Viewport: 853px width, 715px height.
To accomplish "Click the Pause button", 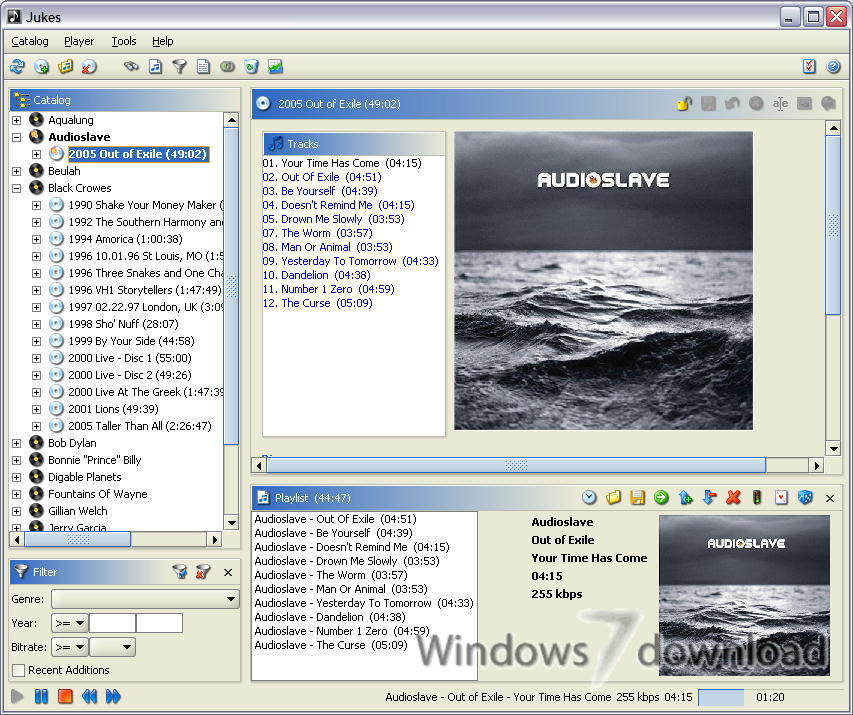I will tap(41, 696).
